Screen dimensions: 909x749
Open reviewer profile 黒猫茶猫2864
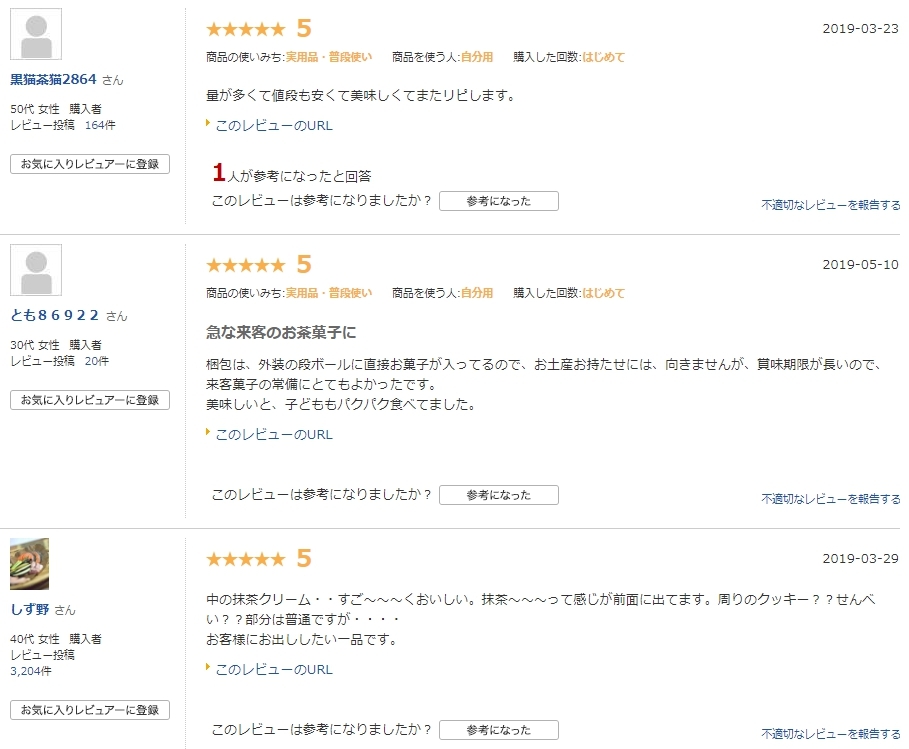tap(53, 79)
